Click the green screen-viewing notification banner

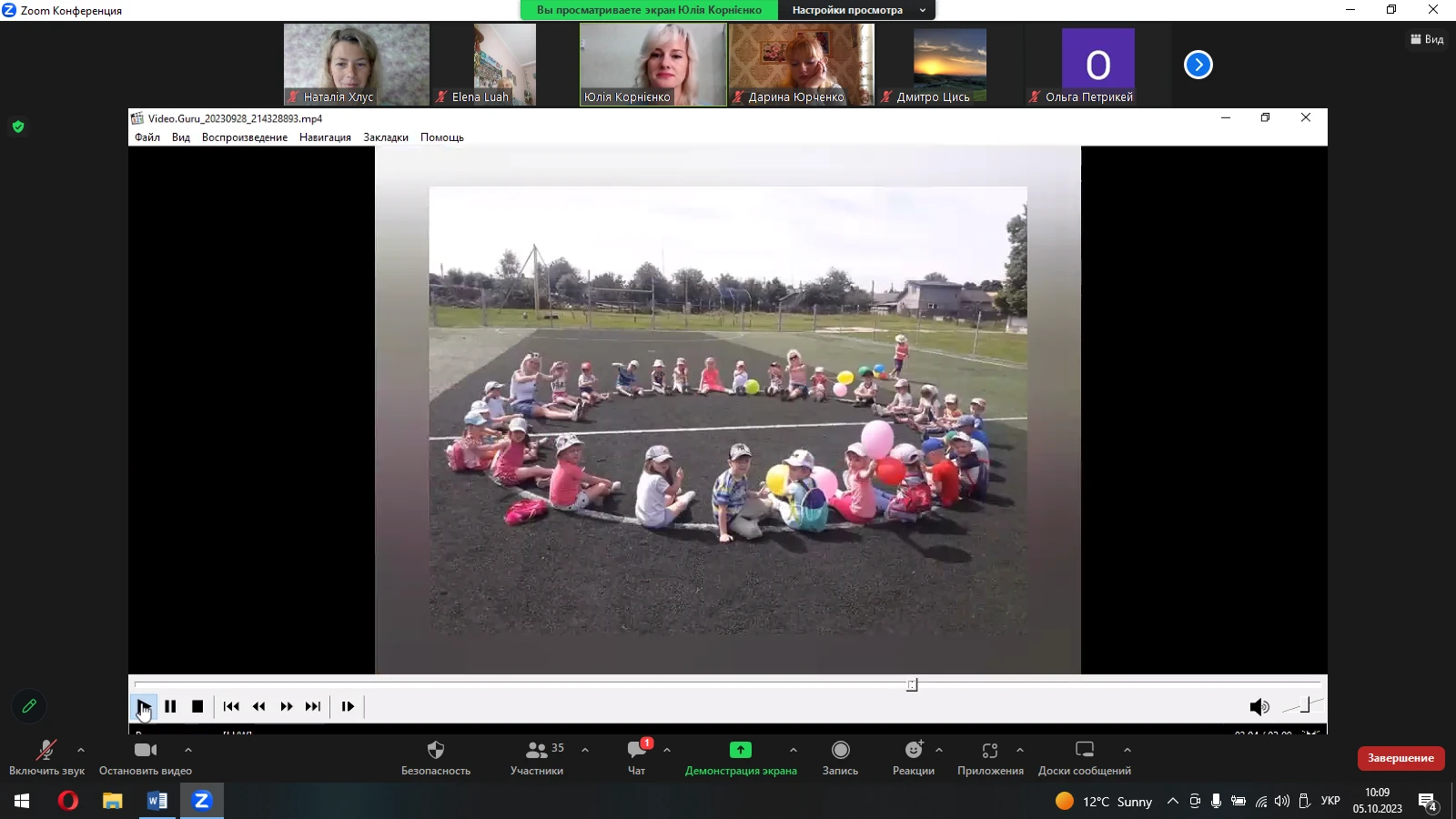[x=649, y=10]
